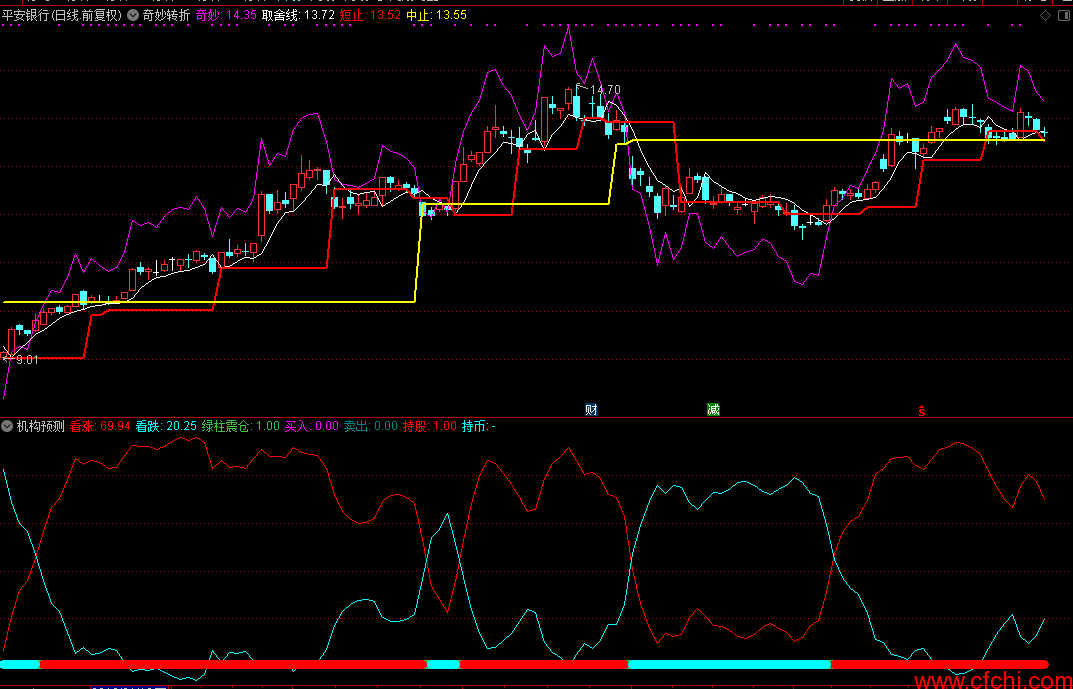
Task: Open the 减 shareholder reduction marker
Action: pos(713,409)
